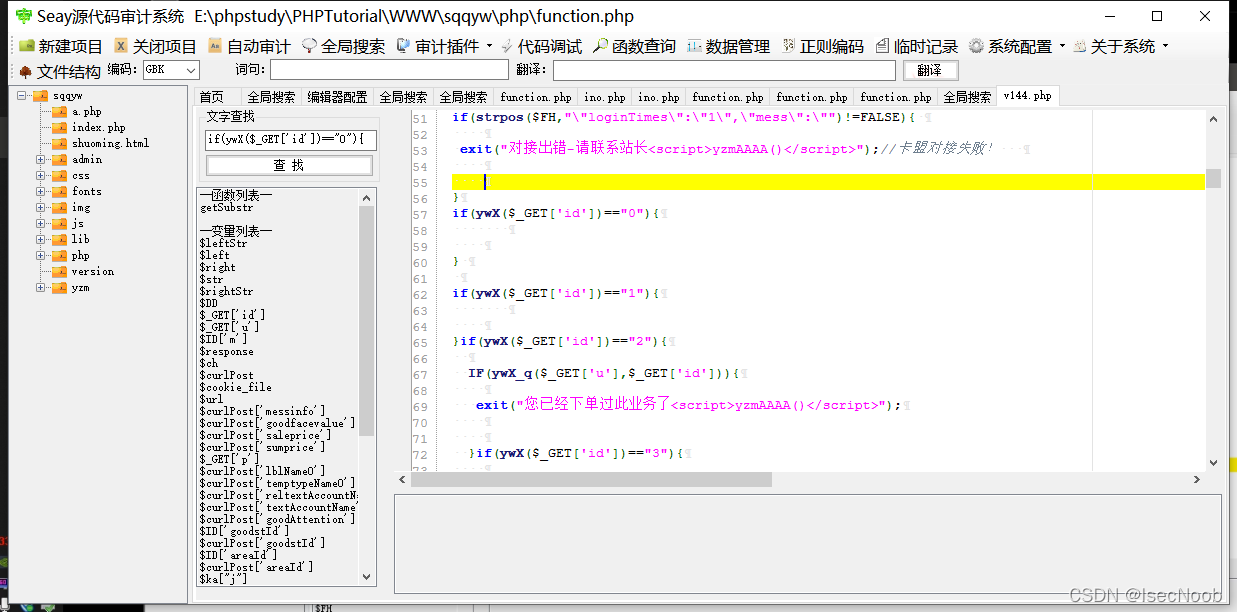The width and height of the screenshot is (1237, 612).
Task: Expand the img folder node
Action: (x=41, y=208)
